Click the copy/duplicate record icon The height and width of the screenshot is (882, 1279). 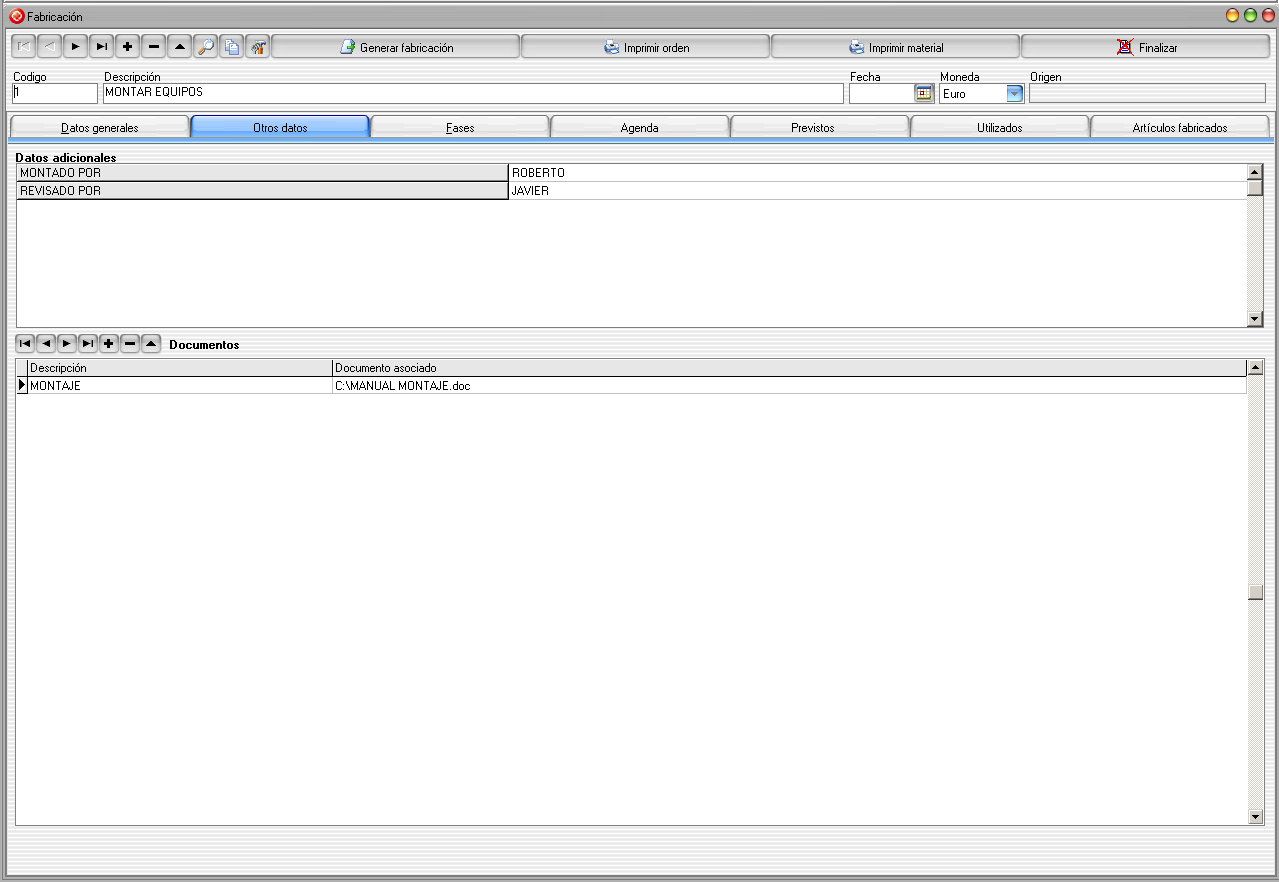tap(231, 47)
